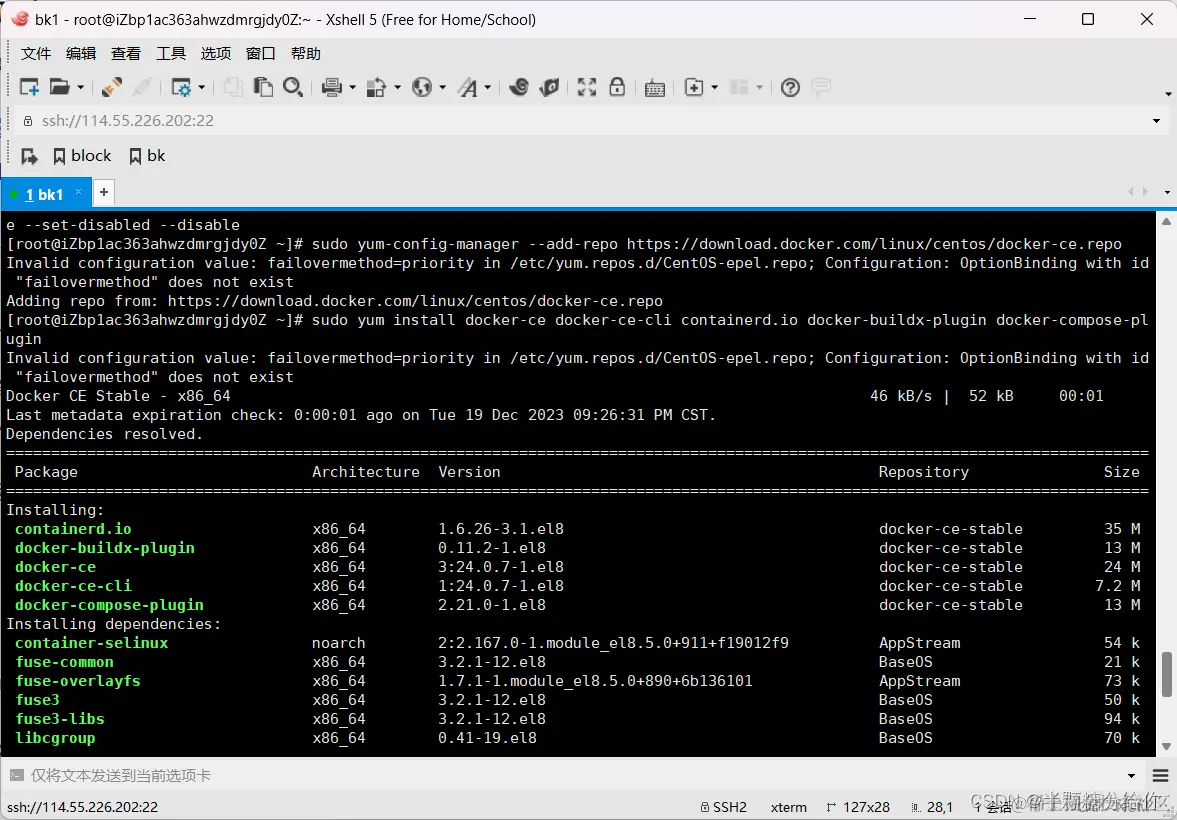Image resolution: width=1177 pixels, height=820 pixels.
Task: Click the block quick command button
Action: 83,155
